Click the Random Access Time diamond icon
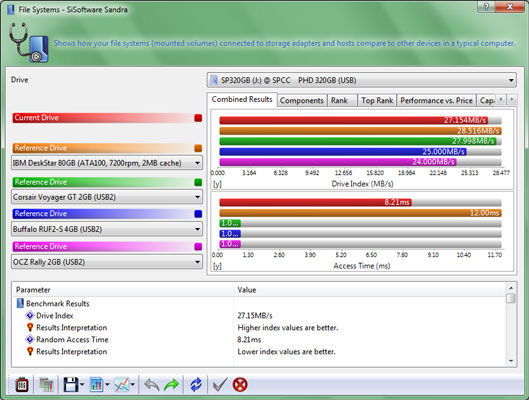Image resolution: width=529 pixels, height=400 pixels. coord(30,339)
